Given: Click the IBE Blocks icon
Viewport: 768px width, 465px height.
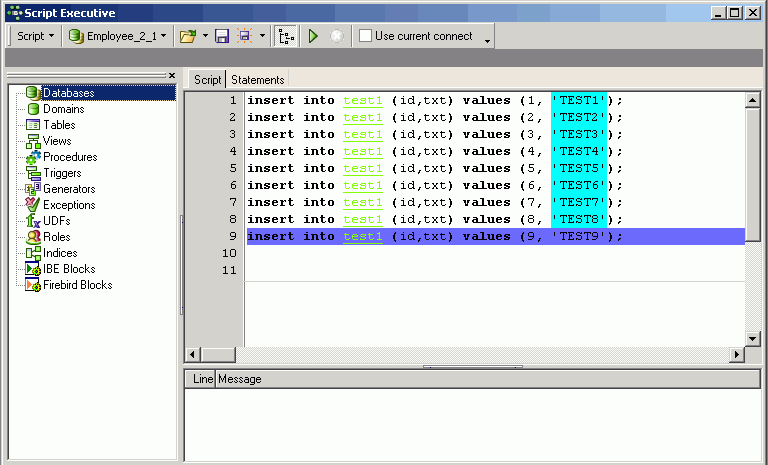Looking at the screenshot, I should [33, 269].
